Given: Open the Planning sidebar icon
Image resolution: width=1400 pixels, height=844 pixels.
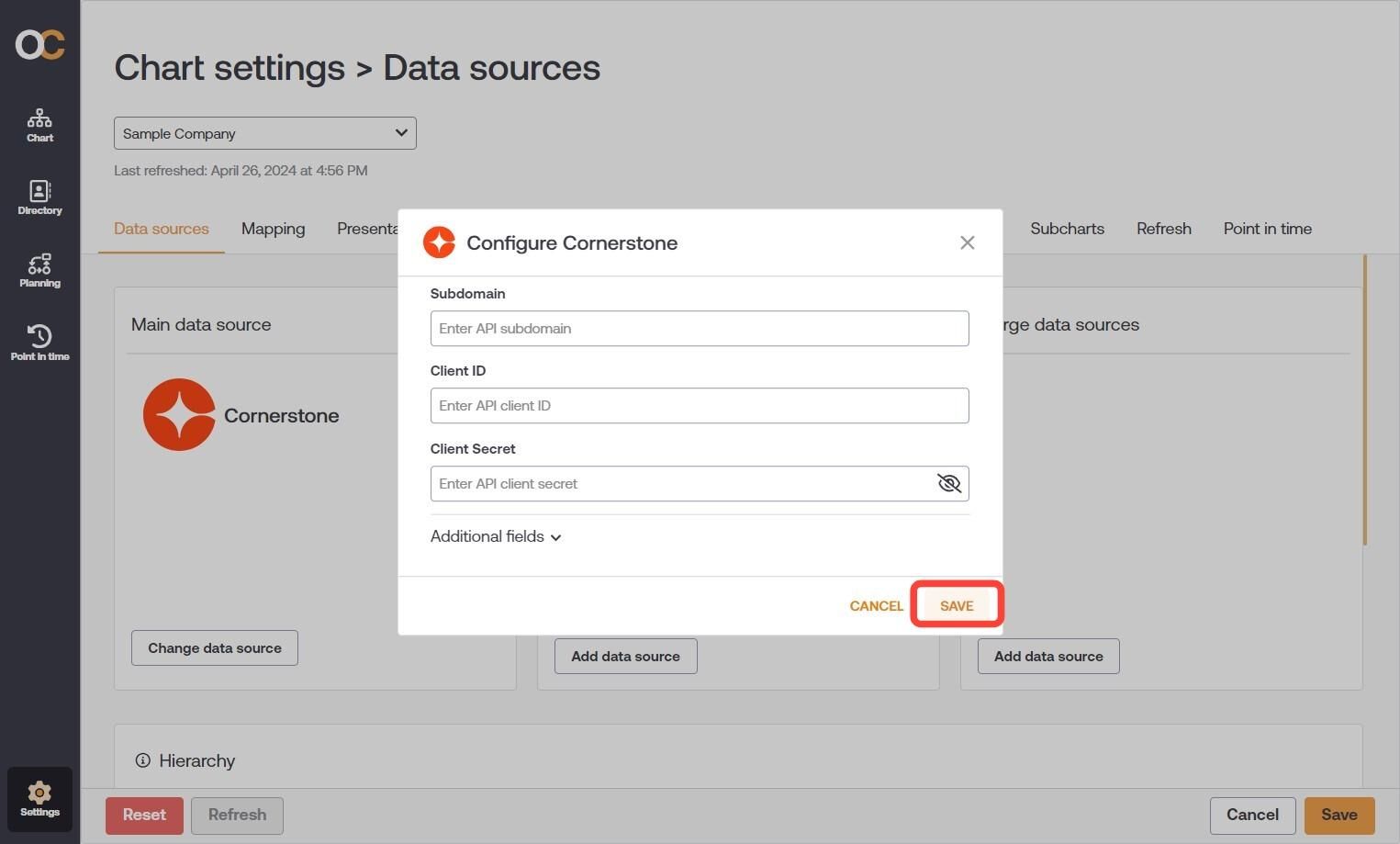Looking at the screenshot, I should pos(39,271).
